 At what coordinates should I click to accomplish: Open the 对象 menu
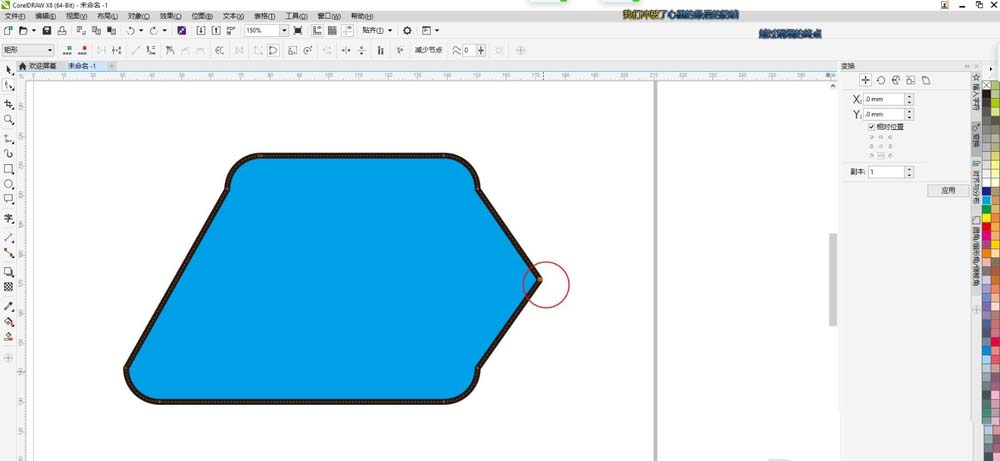[138, 16]
